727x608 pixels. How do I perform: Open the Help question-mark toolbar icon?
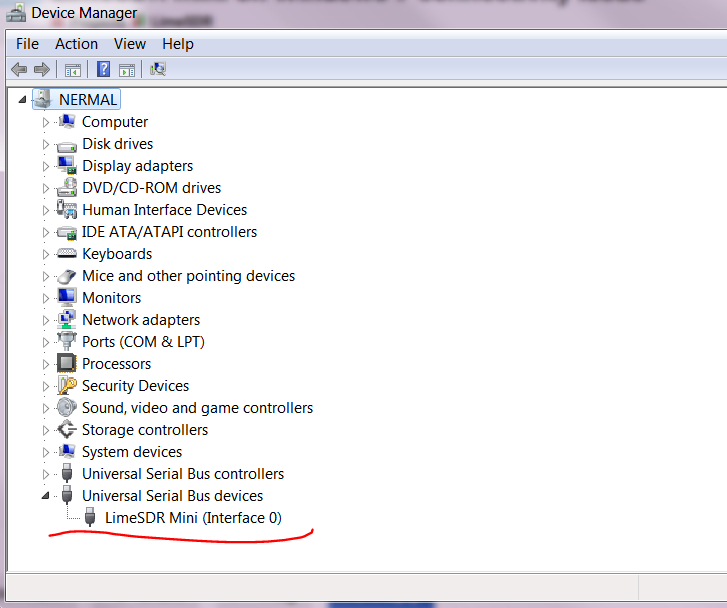tap(103, 69)
